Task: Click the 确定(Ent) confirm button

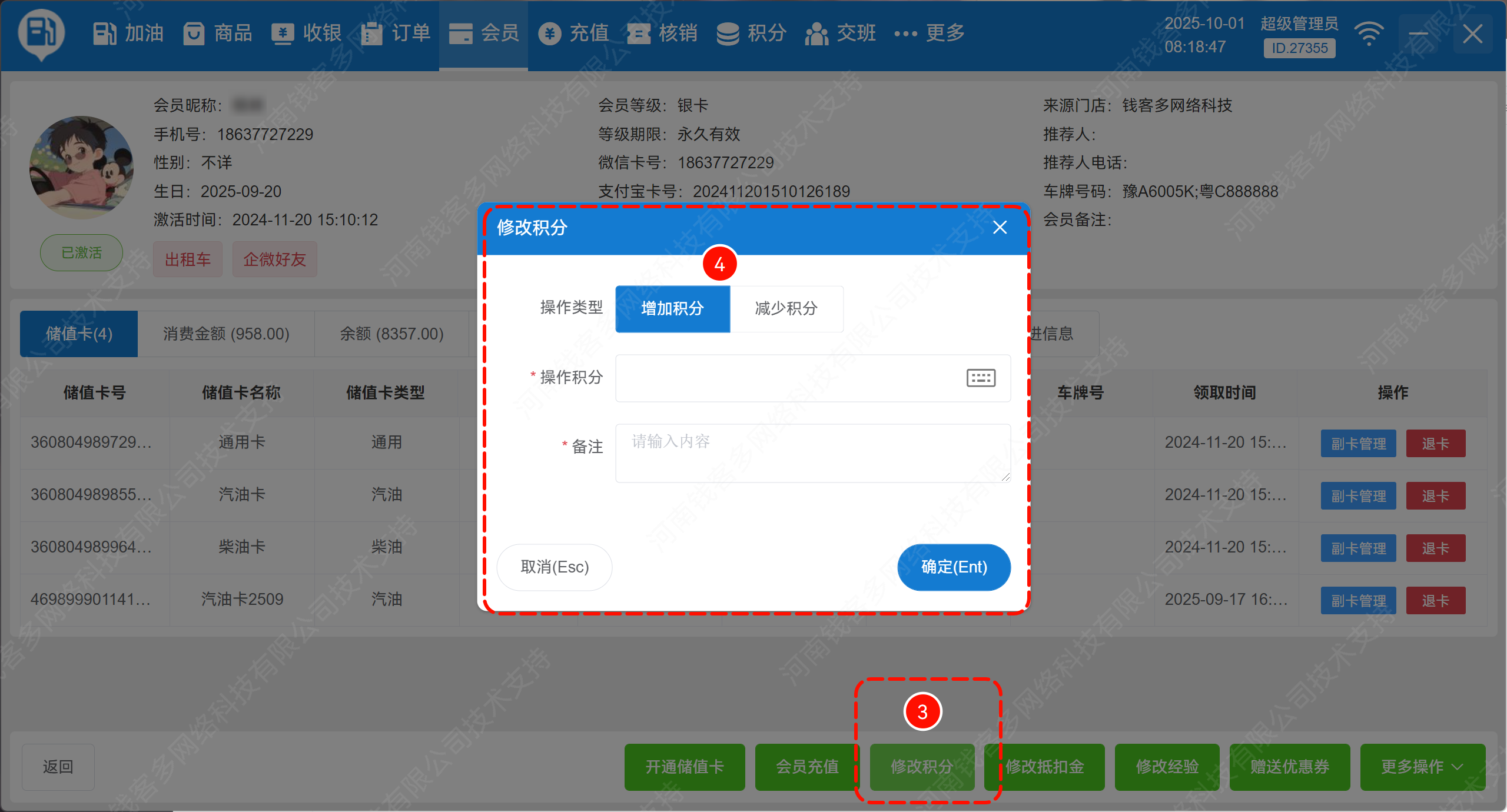Action: click(954, 567)
